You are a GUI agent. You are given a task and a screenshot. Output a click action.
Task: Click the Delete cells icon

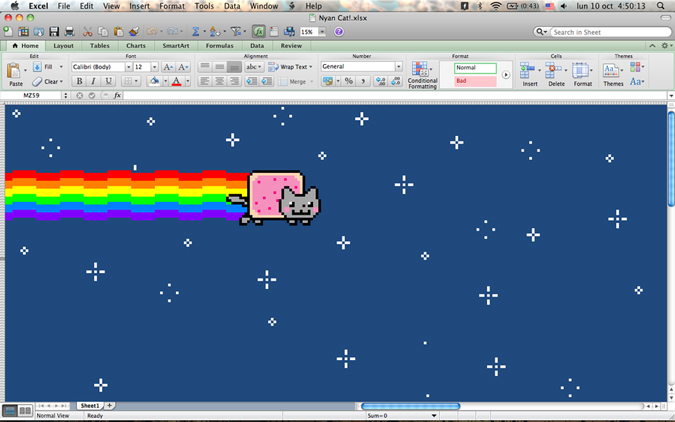(x=556, y=72)
